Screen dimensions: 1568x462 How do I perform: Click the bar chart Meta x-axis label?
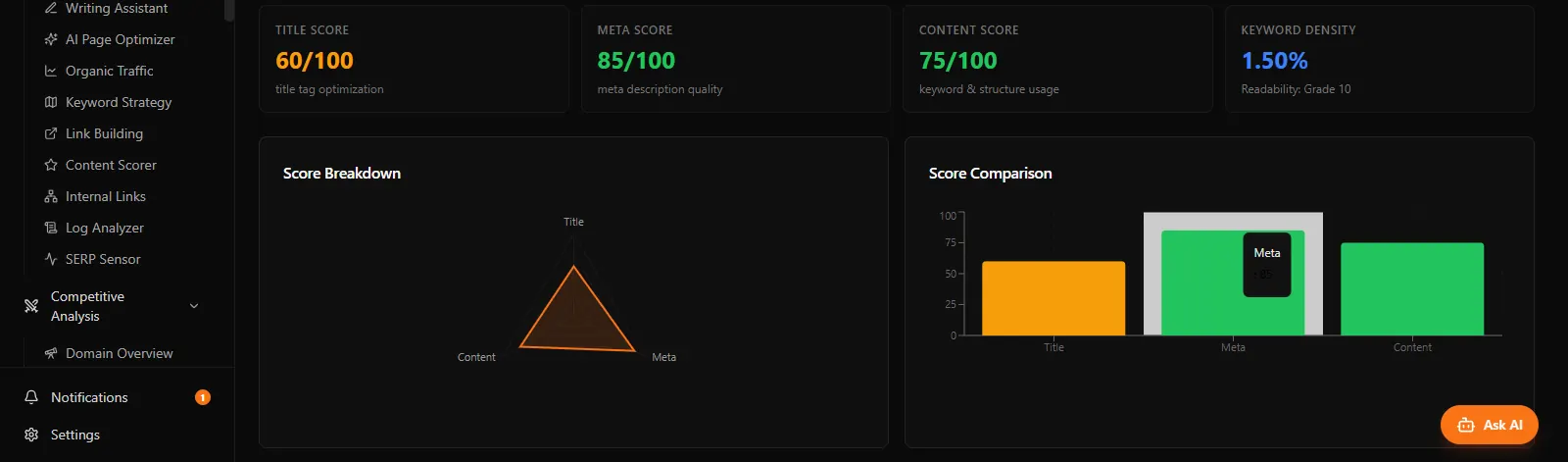coord(1233,347)
